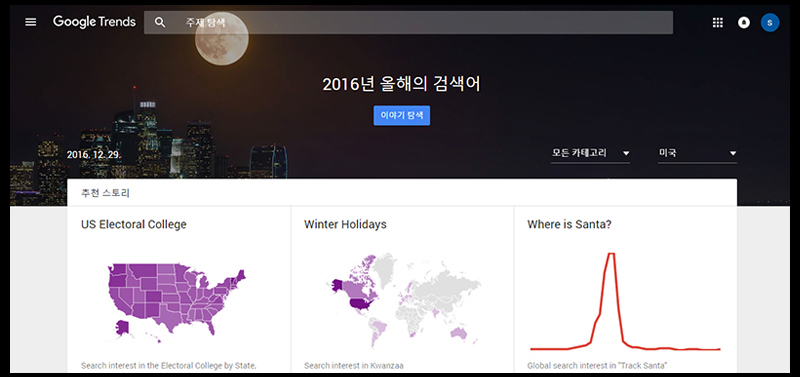The image size is (800, 377).
Task: Go to Google Trends home logo
Action: click(x=94, y=22)
